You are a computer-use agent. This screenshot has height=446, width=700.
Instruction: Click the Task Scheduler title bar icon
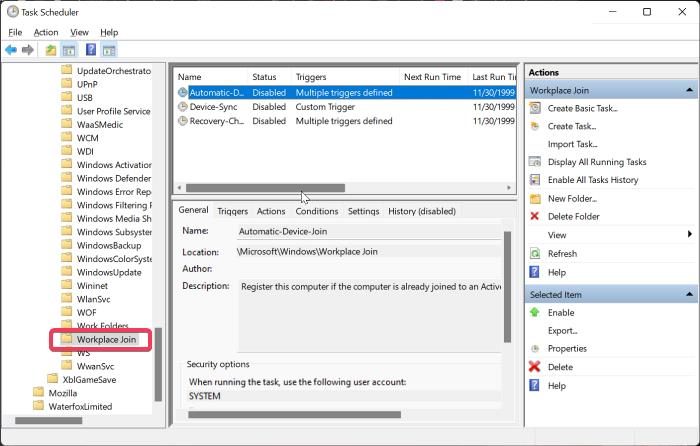(x=12, y=12)
